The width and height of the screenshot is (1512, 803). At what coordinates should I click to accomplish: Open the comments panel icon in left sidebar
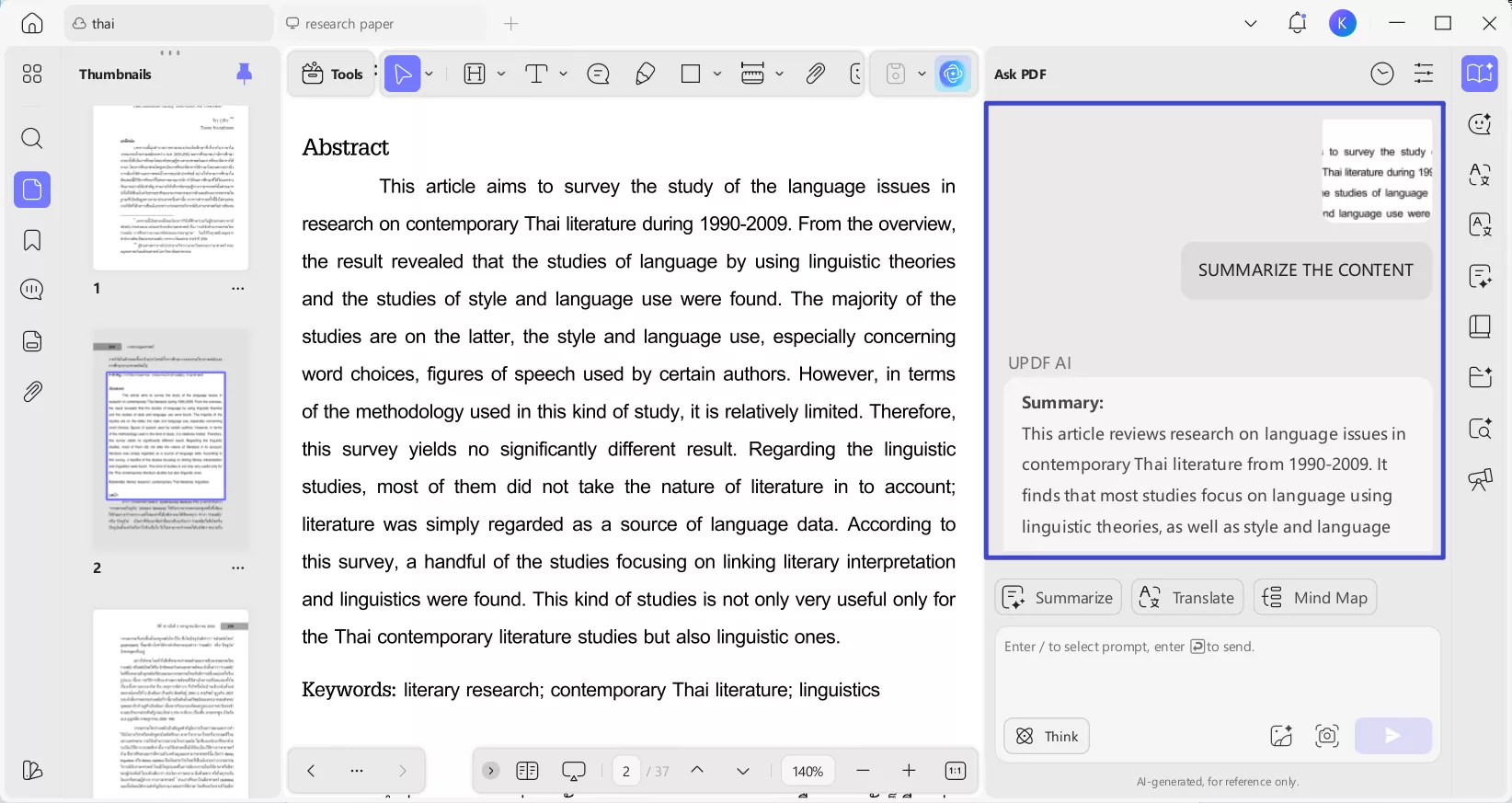(x=32, y=290)
